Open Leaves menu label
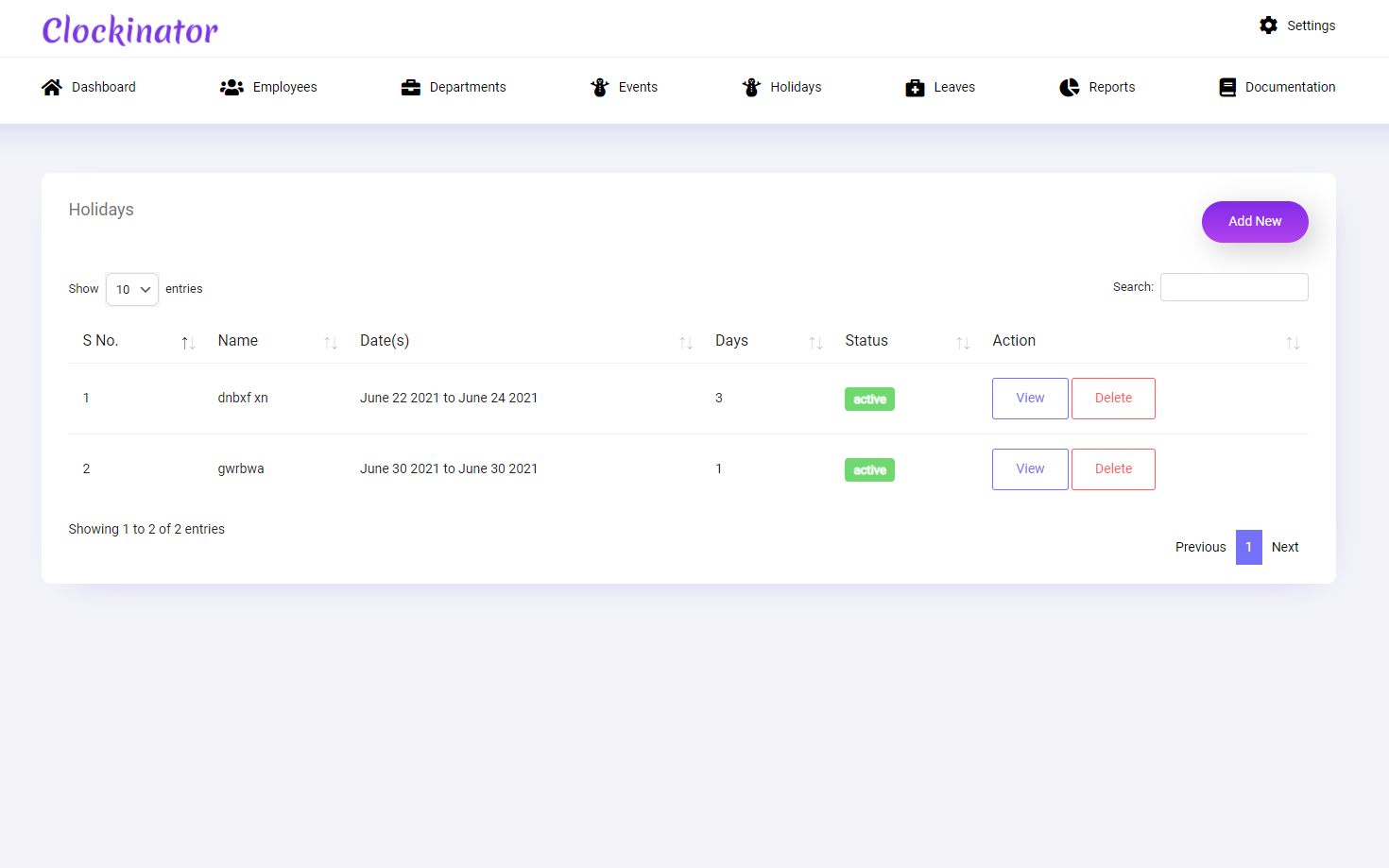Screen dimensions: 1389x868 [x=954, y=87]
